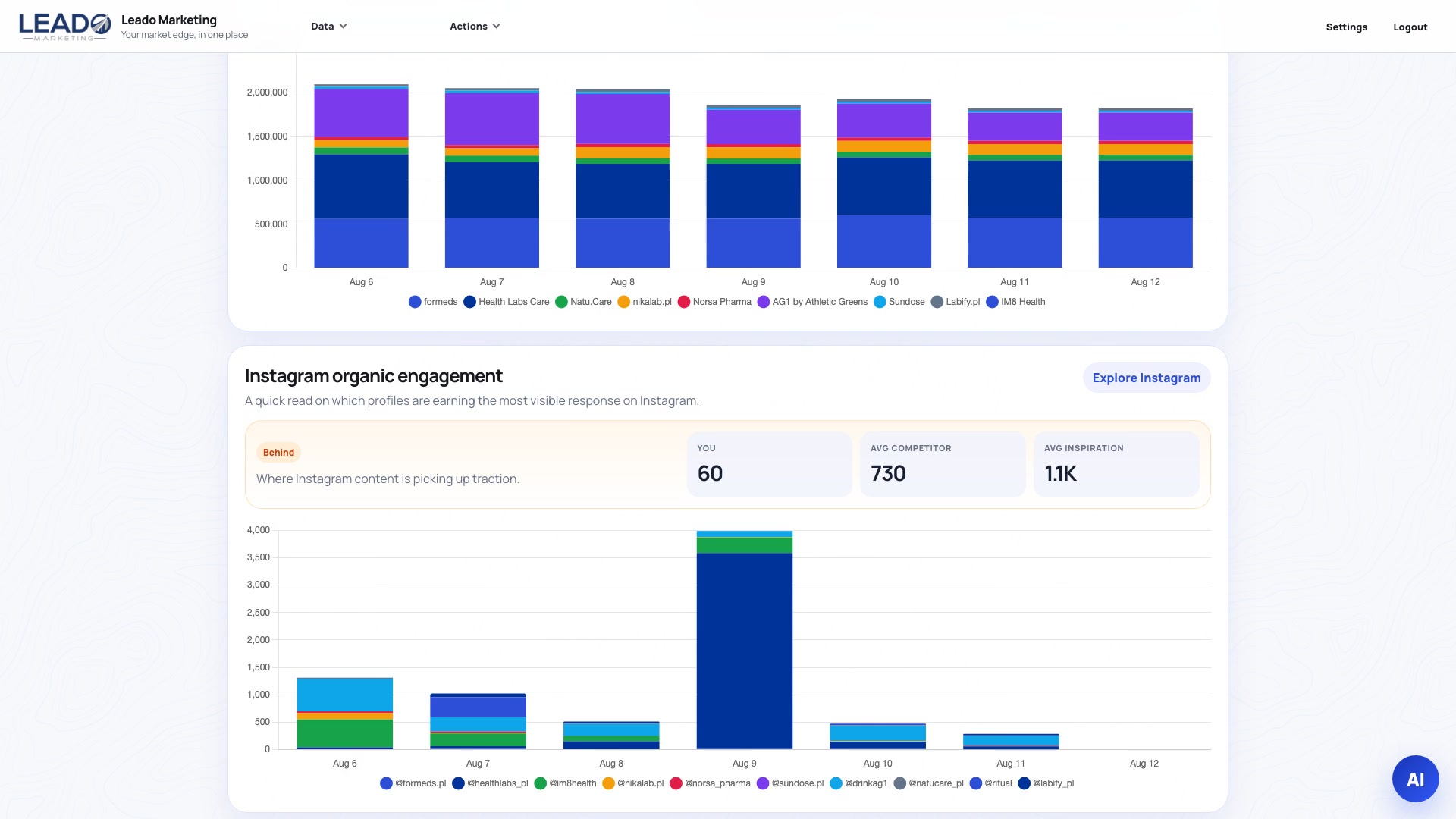Click the chevron next to Actions
This screenshot has width=1456, height=819.
point(496,26)
